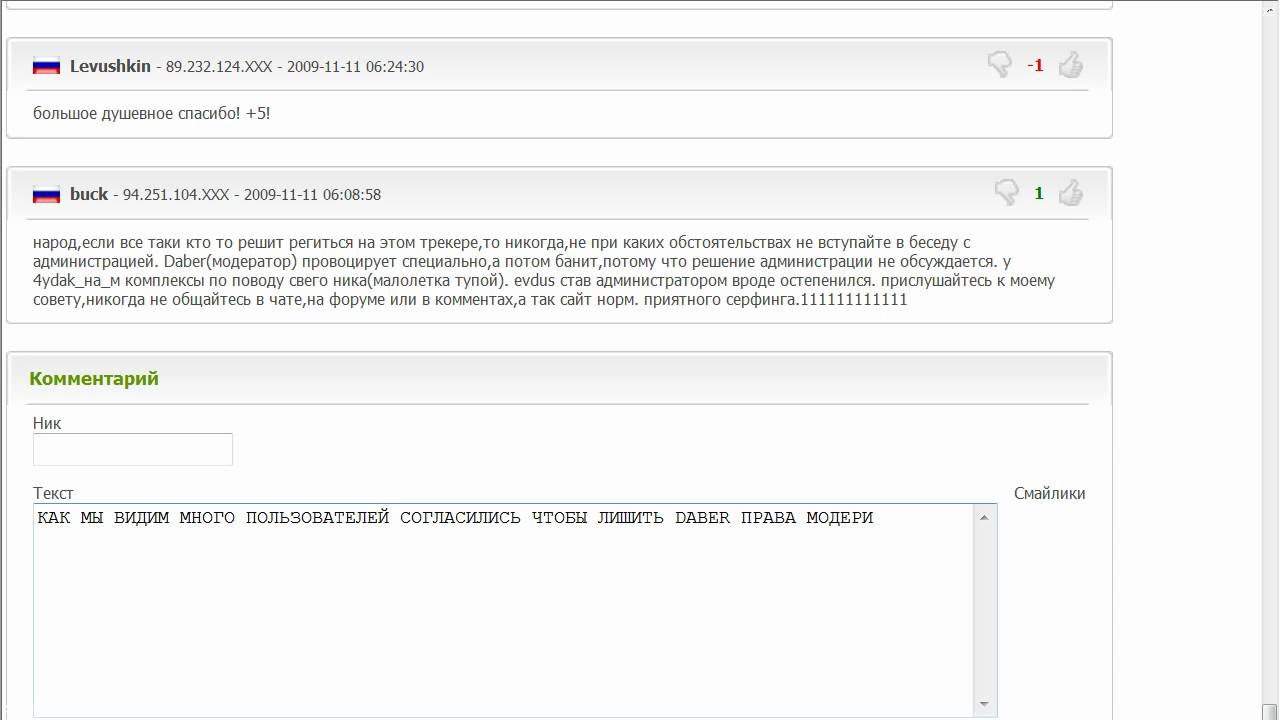Open the Levushkin username link
The width and height of the screenshot is (1280, 720).
click(110, 66)
